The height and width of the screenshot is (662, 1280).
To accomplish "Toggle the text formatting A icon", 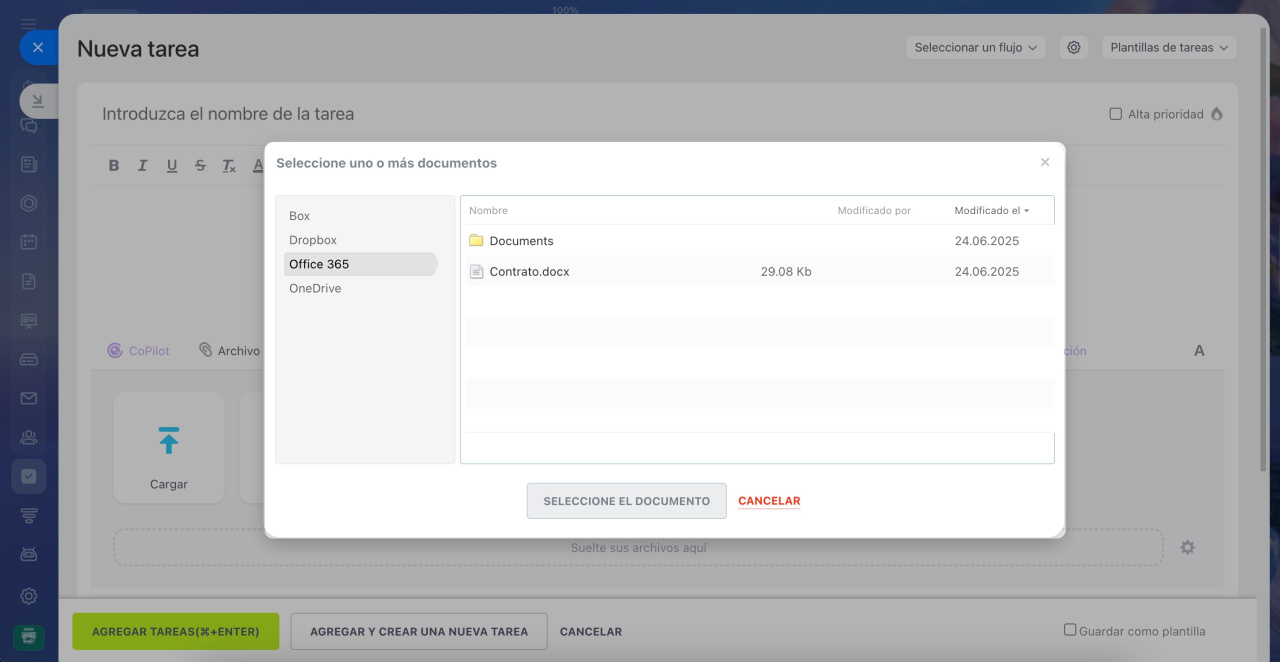I will [1200, 351].
